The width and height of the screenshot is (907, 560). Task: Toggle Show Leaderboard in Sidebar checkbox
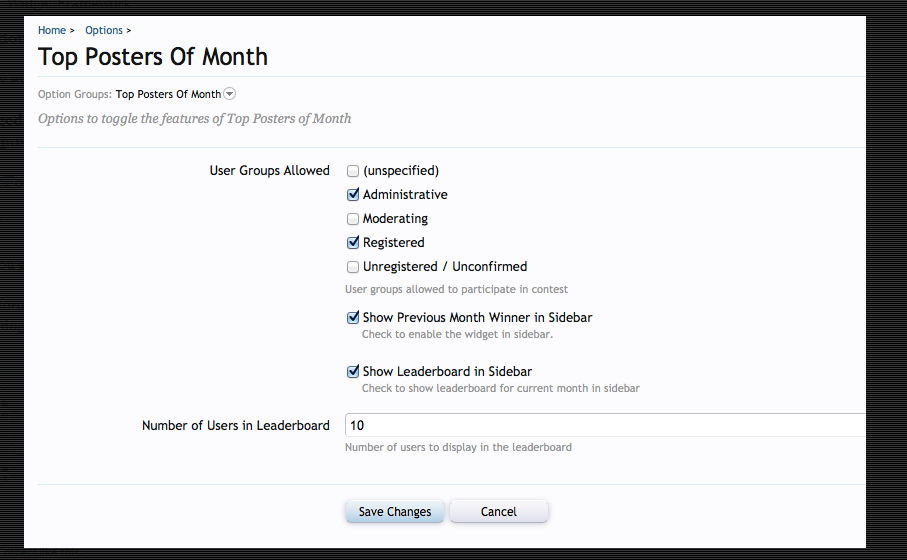[x=353, y=372]
